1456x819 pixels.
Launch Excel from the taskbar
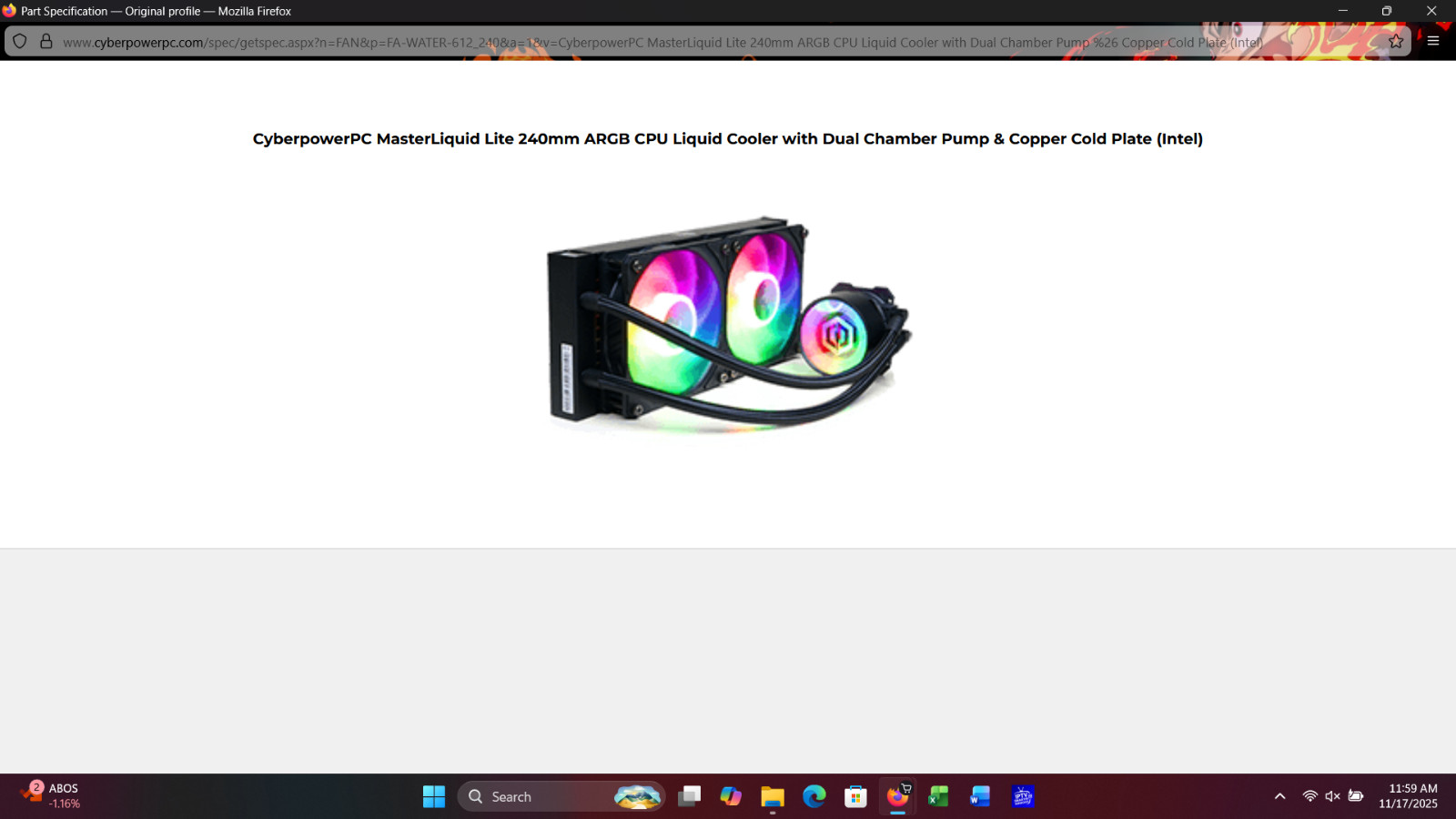click(x=938, y=796)
